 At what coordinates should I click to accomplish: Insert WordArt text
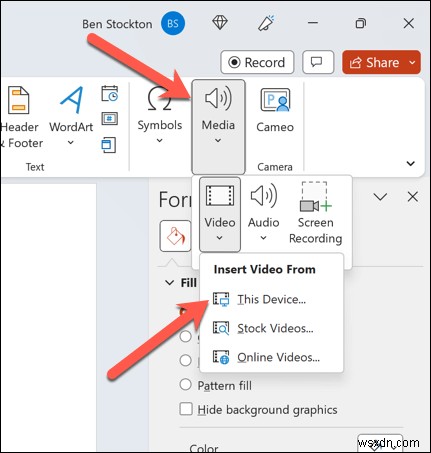coord(71,115)
